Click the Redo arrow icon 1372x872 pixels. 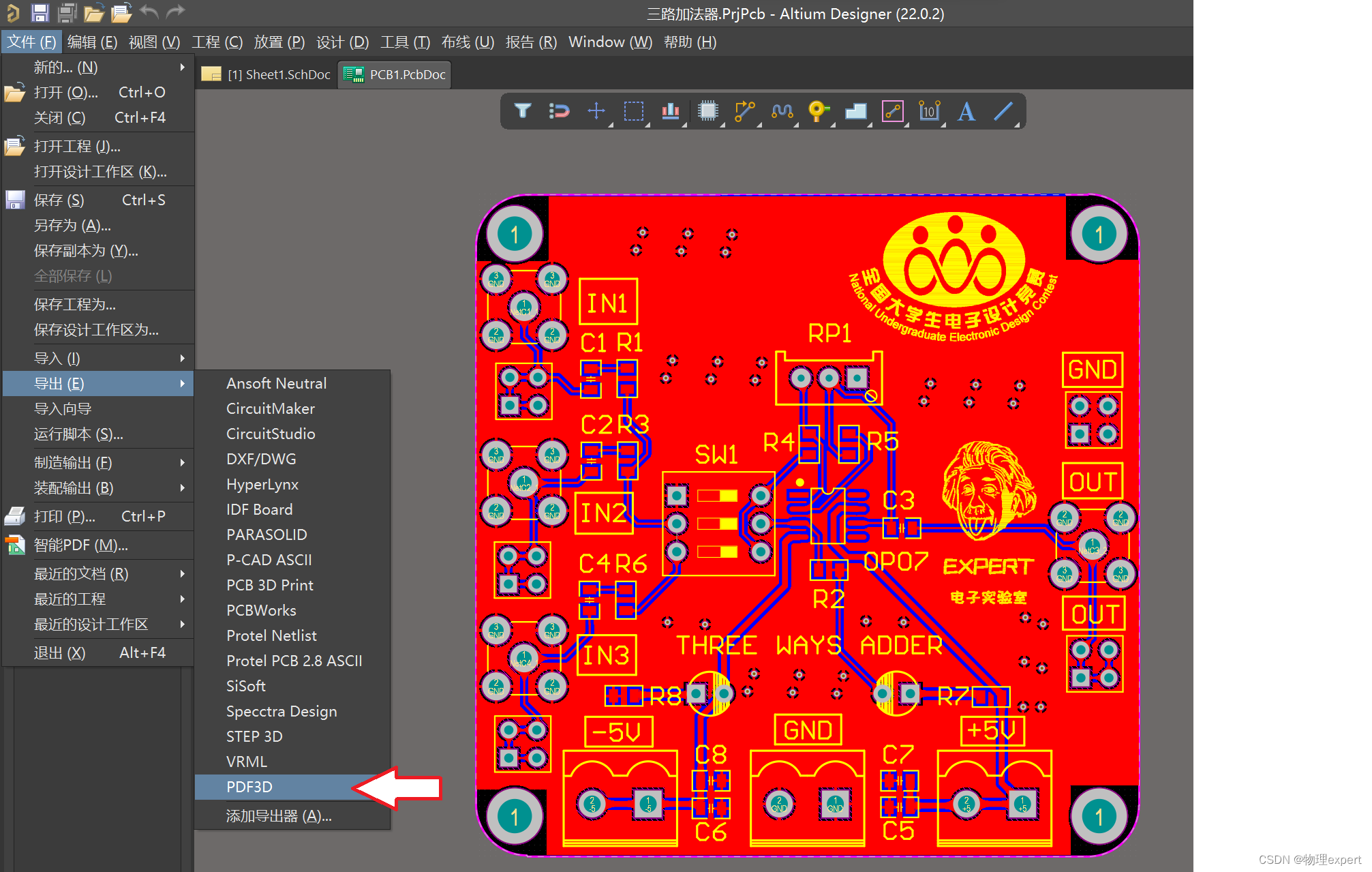[x=176, y=12]
